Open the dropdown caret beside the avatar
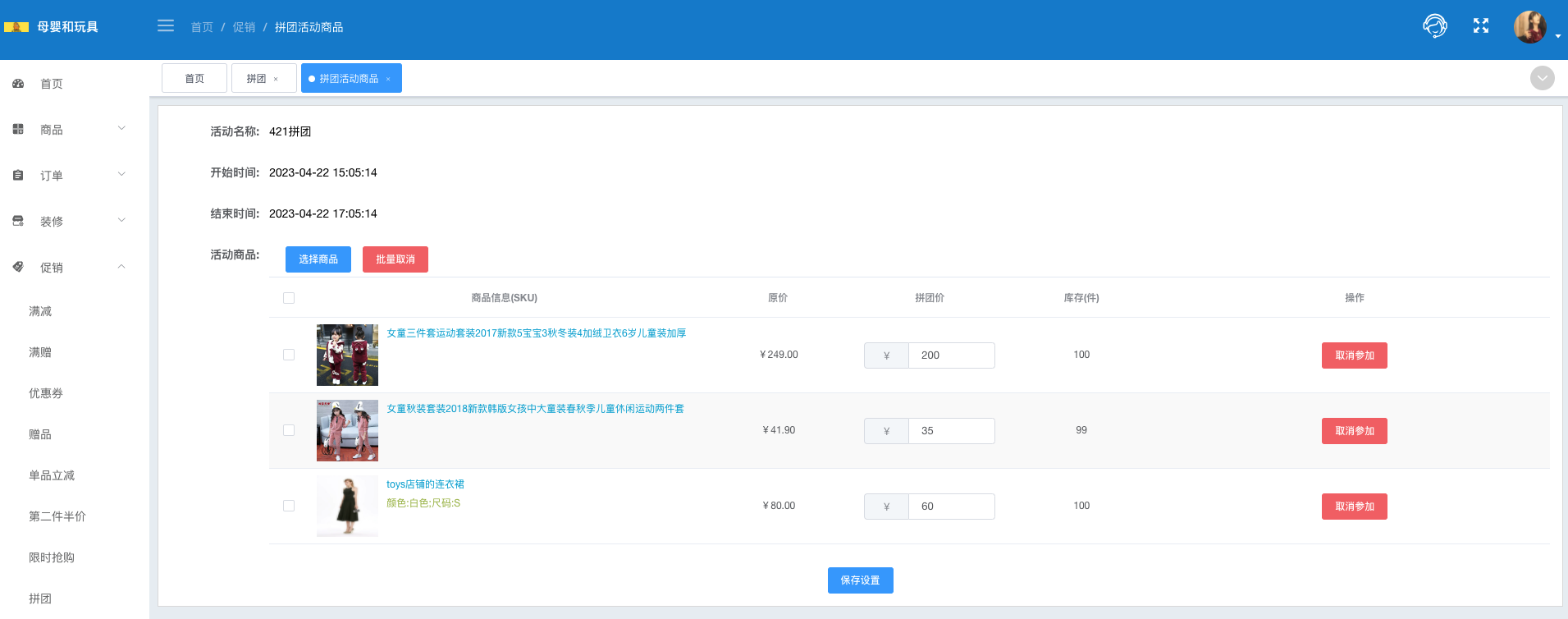The width and height of the screenshot is (1568, 619). [x=1558, y=36]
